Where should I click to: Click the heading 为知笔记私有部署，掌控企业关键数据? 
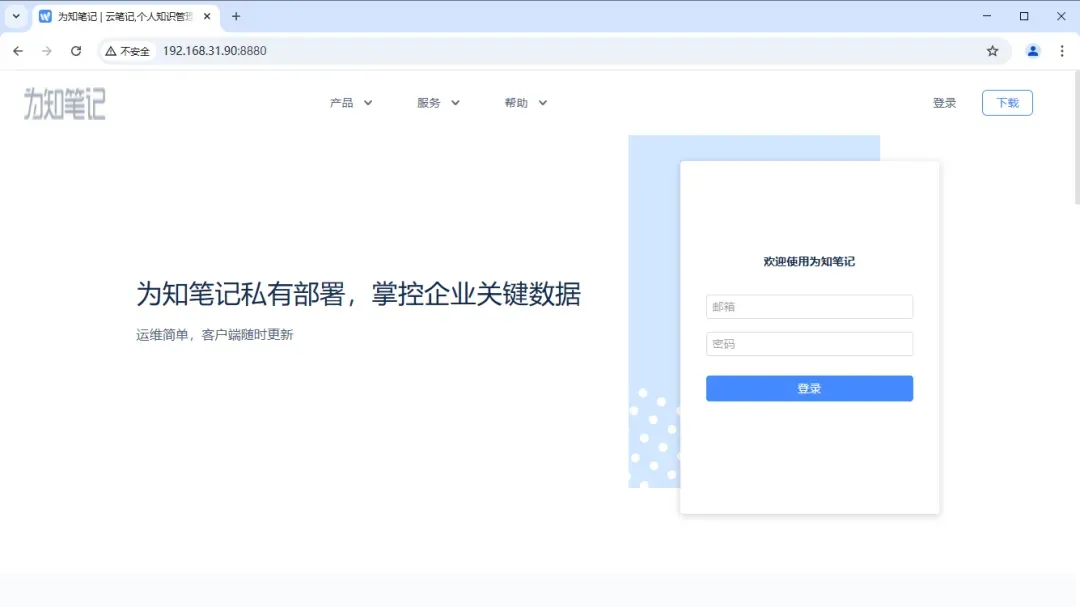coord(358,294)
